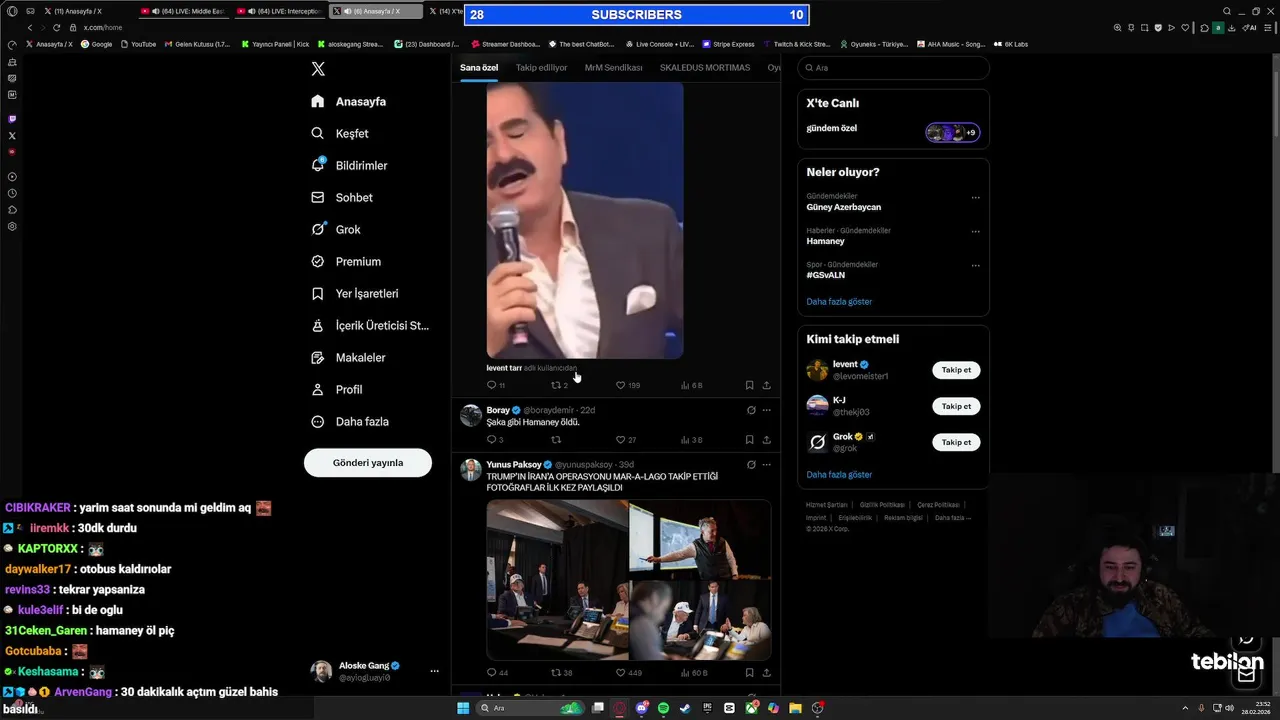The image size is (1280, 720).
Task: Switch to LIVE: Middle East browser tab
Action: [x=182, y=11]
